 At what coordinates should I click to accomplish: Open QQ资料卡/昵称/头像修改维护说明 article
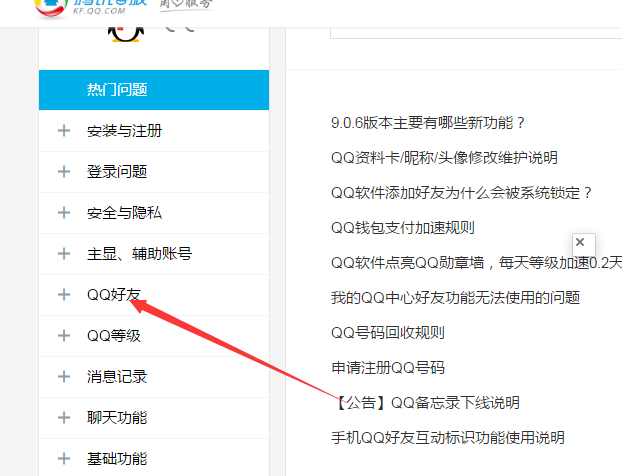444,158
